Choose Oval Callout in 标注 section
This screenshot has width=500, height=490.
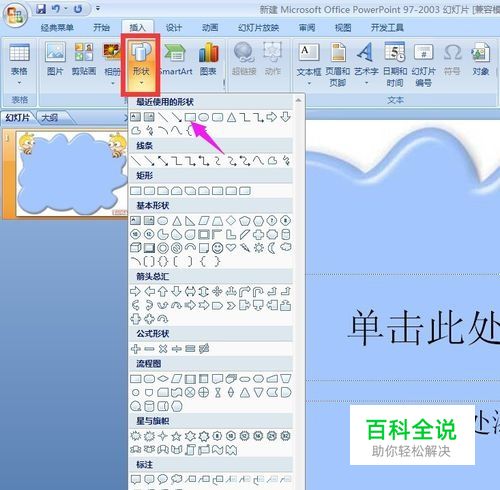(163, 479)
